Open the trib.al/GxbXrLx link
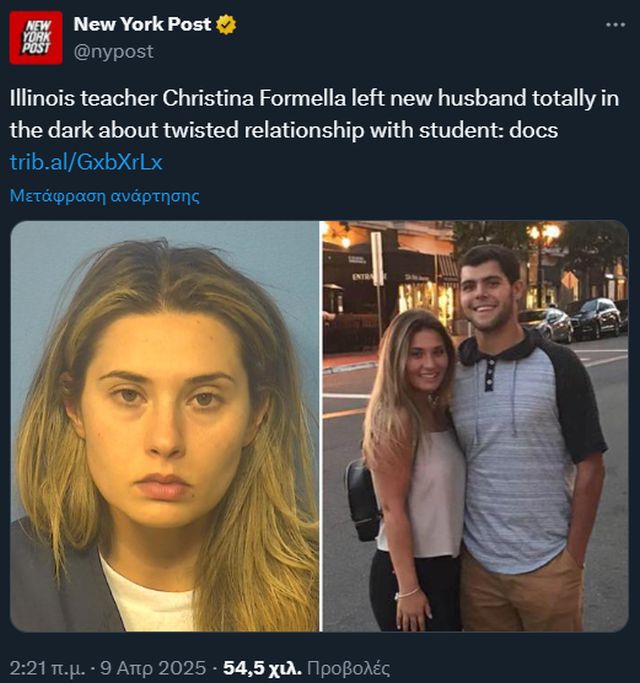The height and width of the screenshot is (683, 640). pyautogui.click(x=86, y=161)
